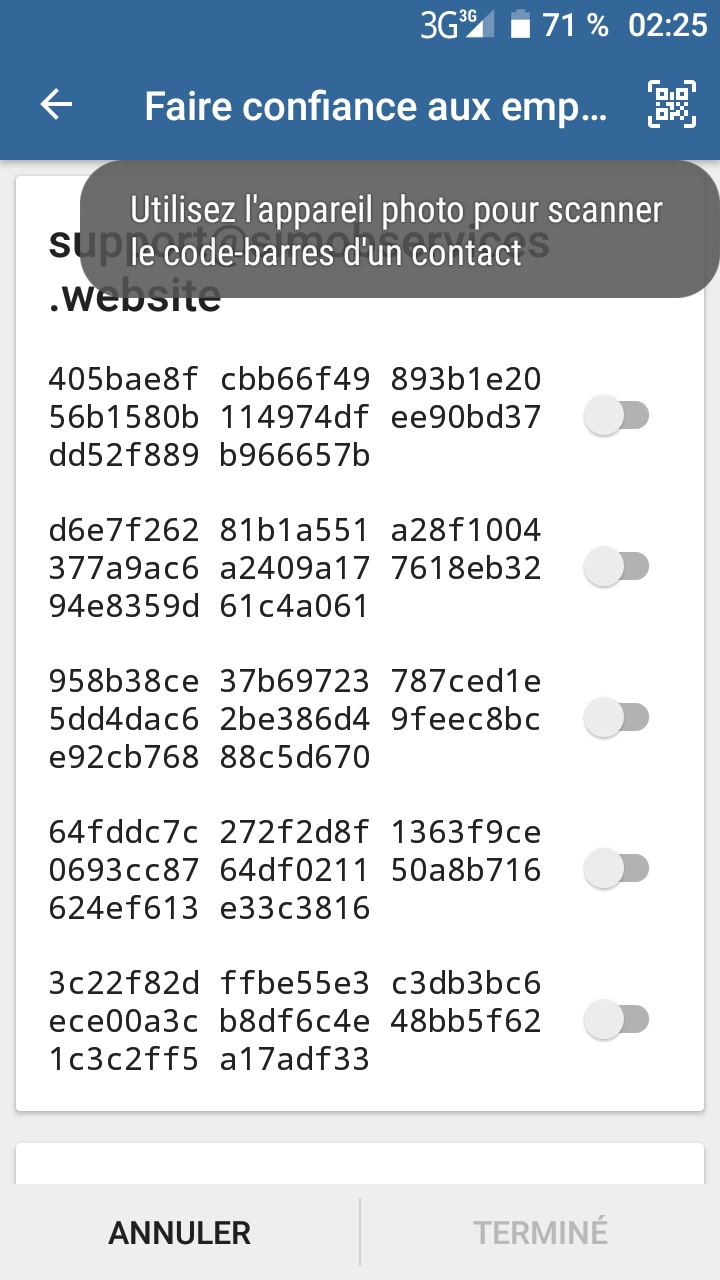This screenshot has width=720, height=1280.
Task: Tap fingerprint text beginning 958b38ce
Action: (295, 719)
